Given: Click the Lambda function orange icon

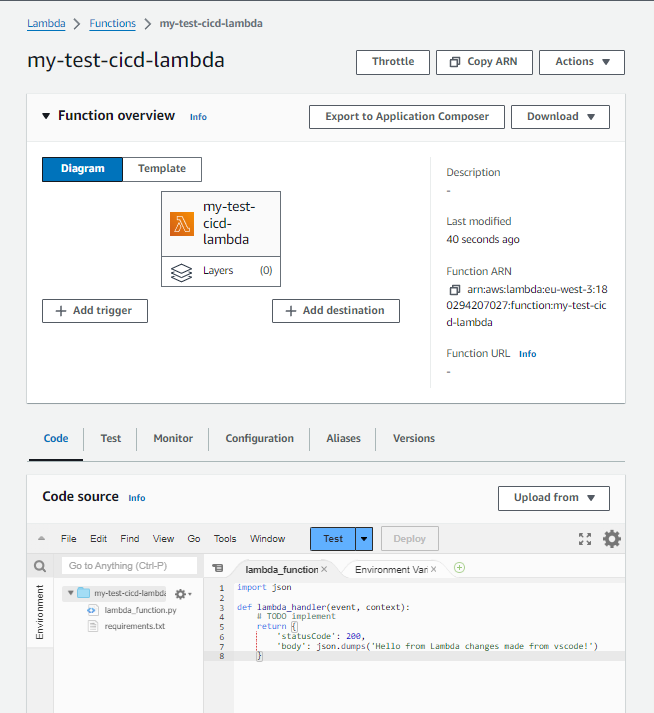Looking at the screenshot, I should click(x=182, y=224).
